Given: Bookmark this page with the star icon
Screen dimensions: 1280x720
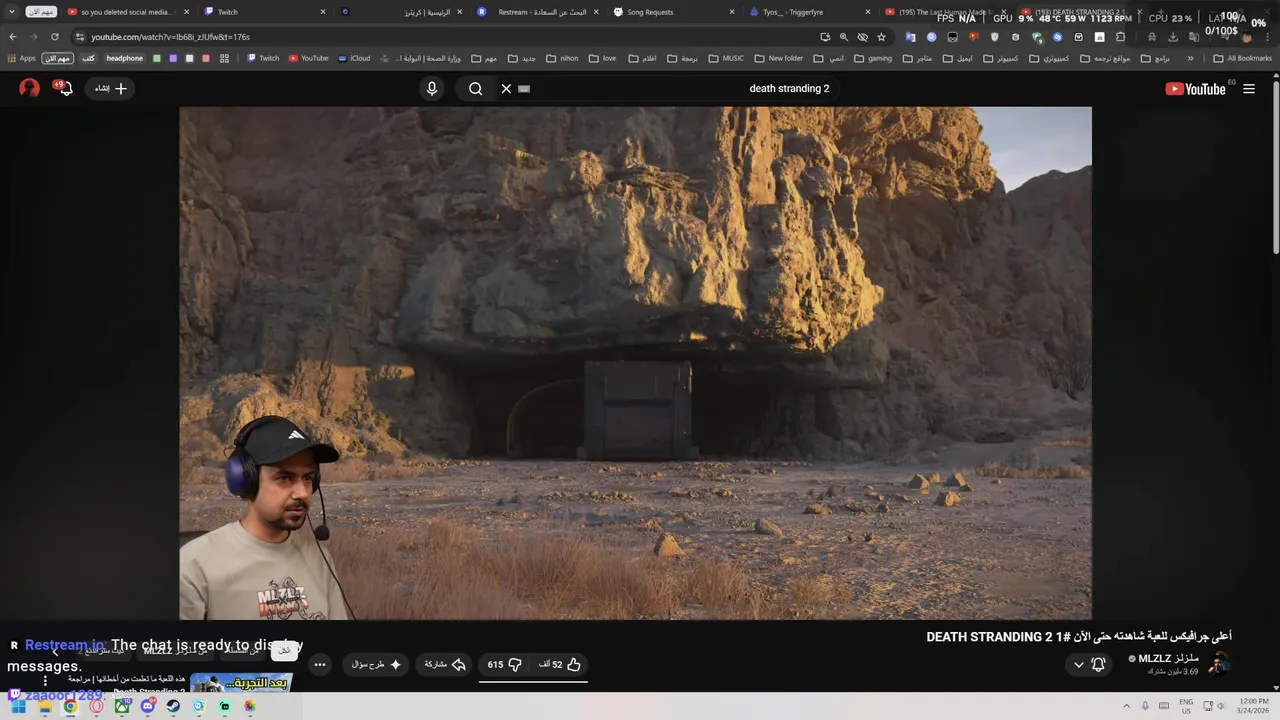Looking at the screenshot, I should click(881, 37).
